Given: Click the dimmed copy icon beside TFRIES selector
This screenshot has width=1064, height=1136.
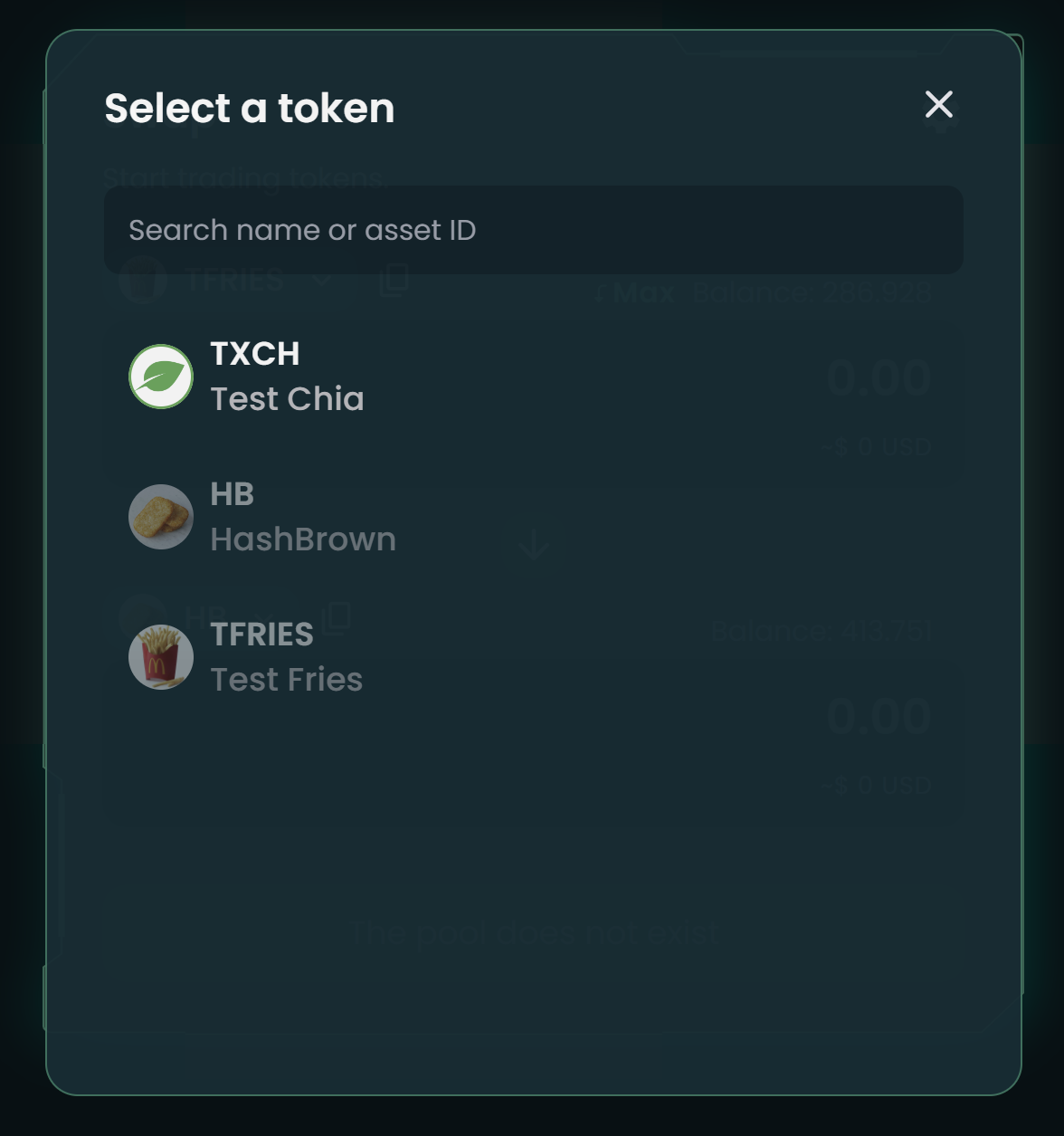Looking at the screenshot, I should (394, 280).
